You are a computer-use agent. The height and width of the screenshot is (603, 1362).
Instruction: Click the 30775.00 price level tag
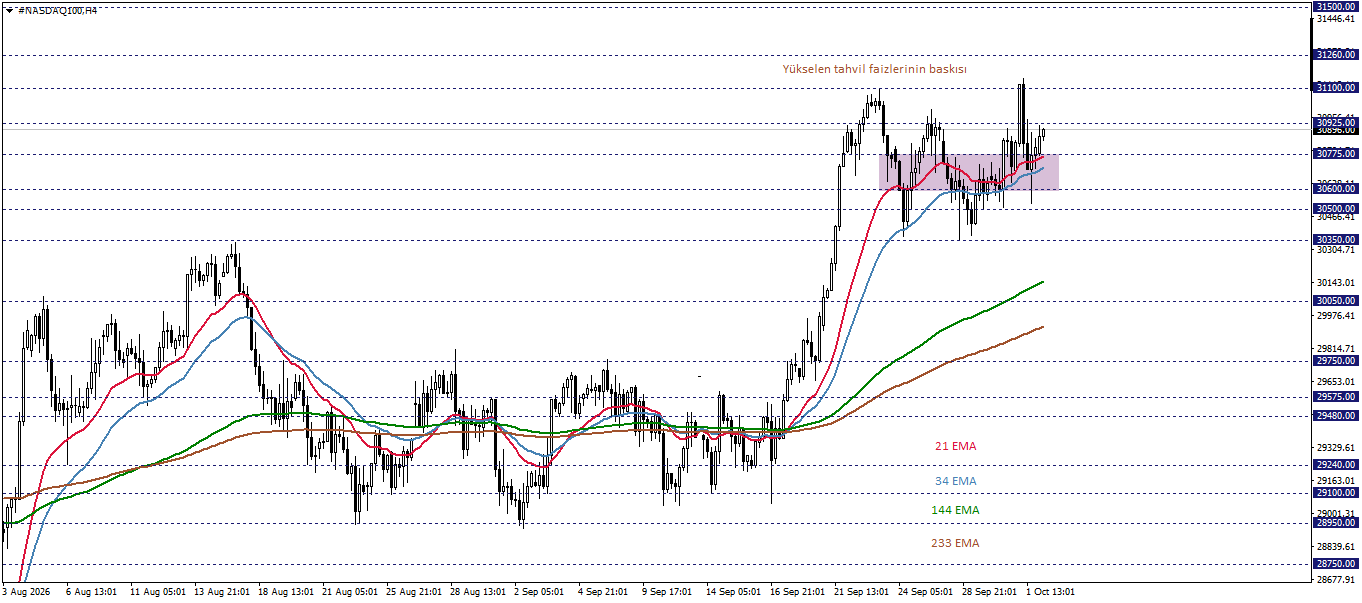tap(1335, 153)
